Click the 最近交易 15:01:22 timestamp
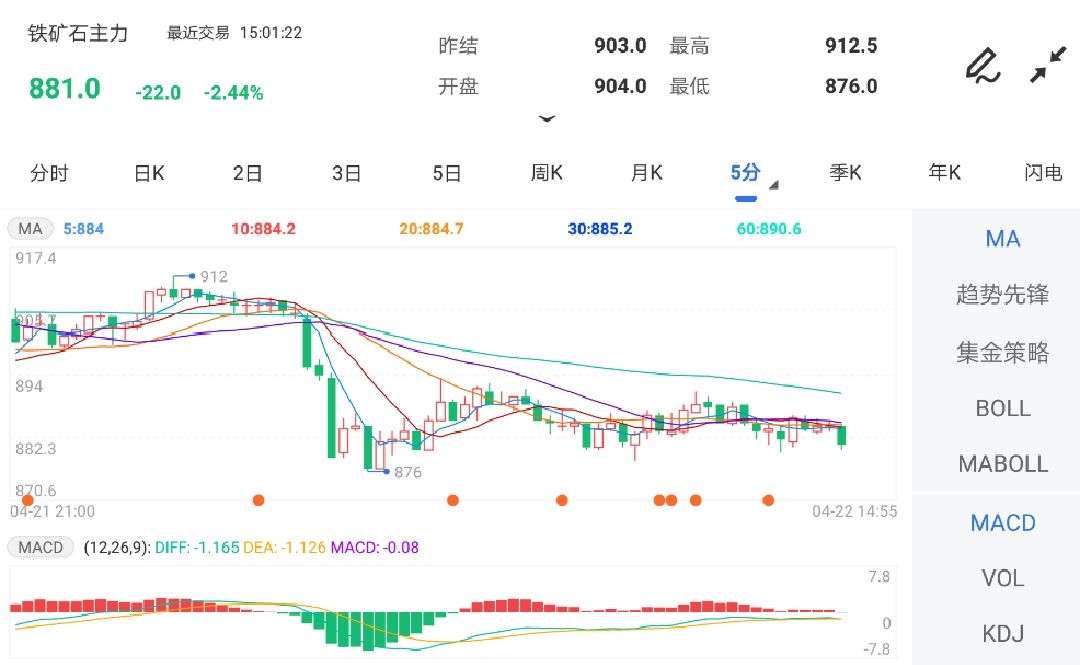The image size is (1080, 665). [234, 33]
